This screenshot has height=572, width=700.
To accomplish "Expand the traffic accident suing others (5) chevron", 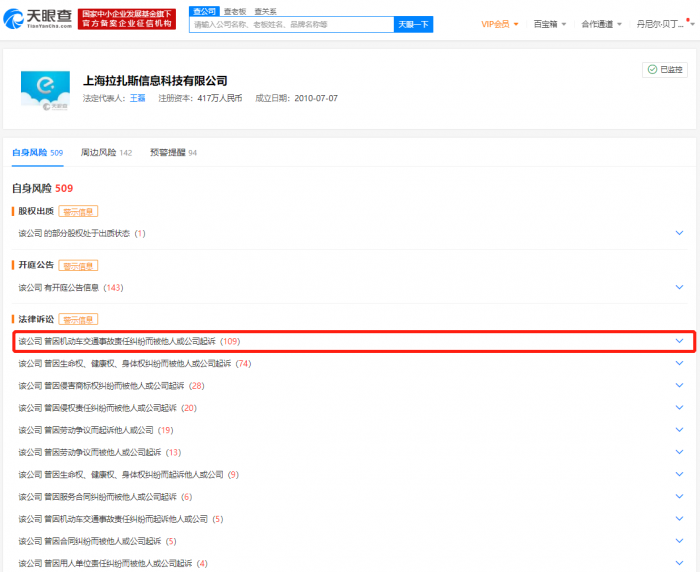I will (679, 519).
